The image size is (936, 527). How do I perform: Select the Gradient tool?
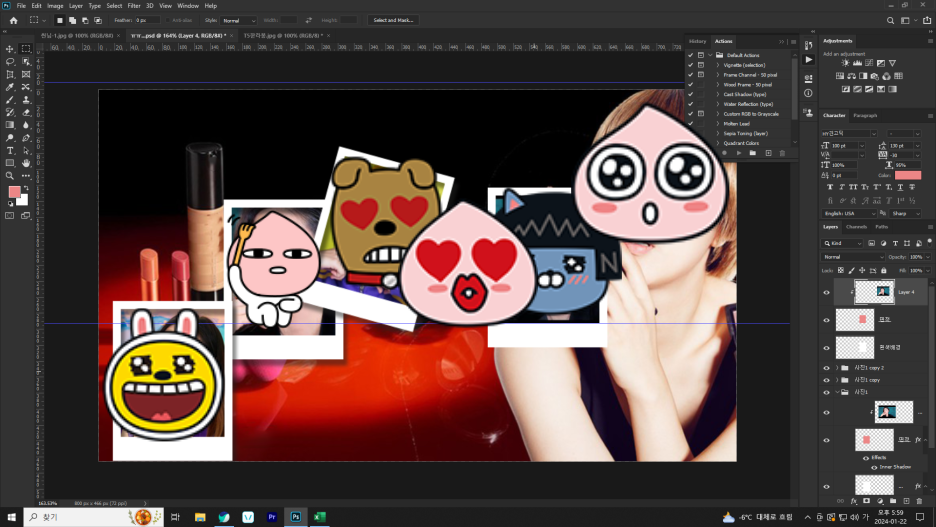point(10,125)
